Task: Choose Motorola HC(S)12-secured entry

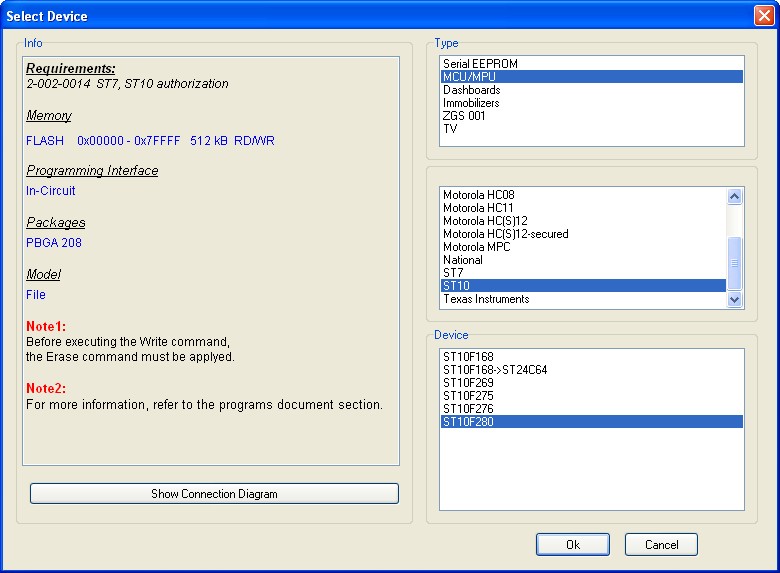Action: coord(584,234)
